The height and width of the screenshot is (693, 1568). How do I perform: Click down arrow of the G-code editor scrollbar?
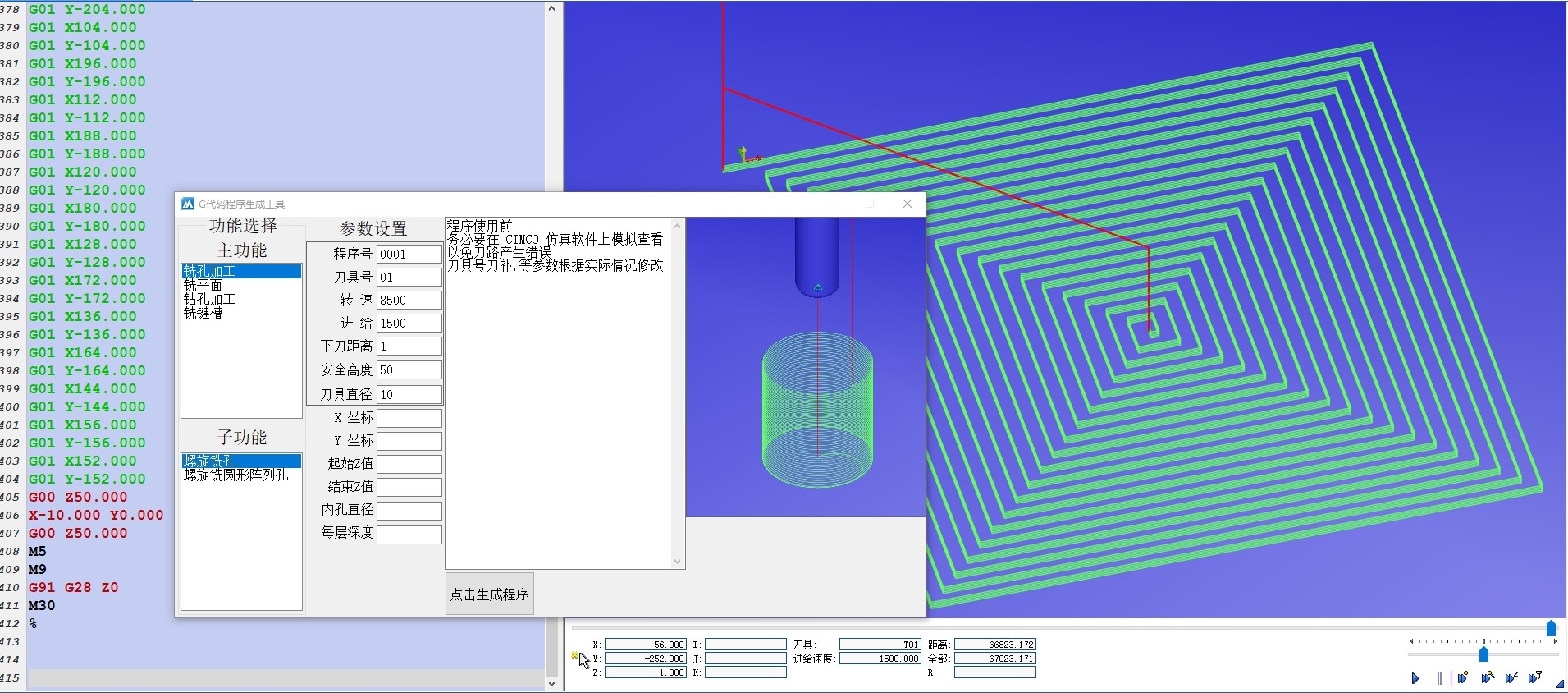[551, 683]
